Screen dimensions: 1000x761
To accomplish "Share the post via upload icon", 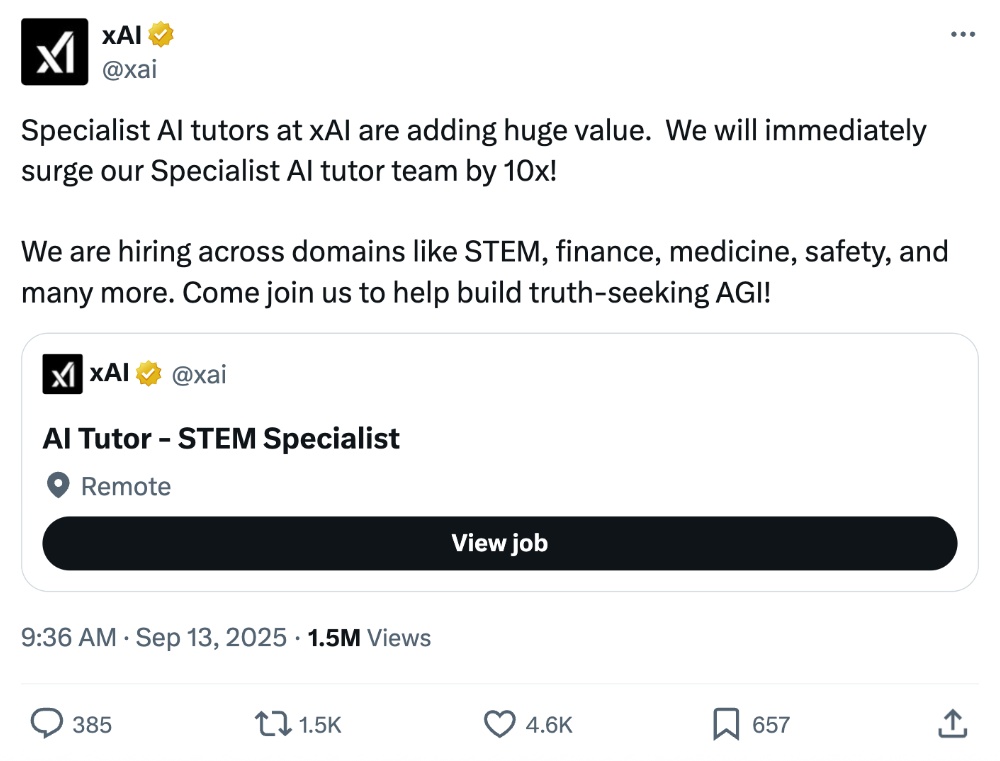I will coord(953,724).
